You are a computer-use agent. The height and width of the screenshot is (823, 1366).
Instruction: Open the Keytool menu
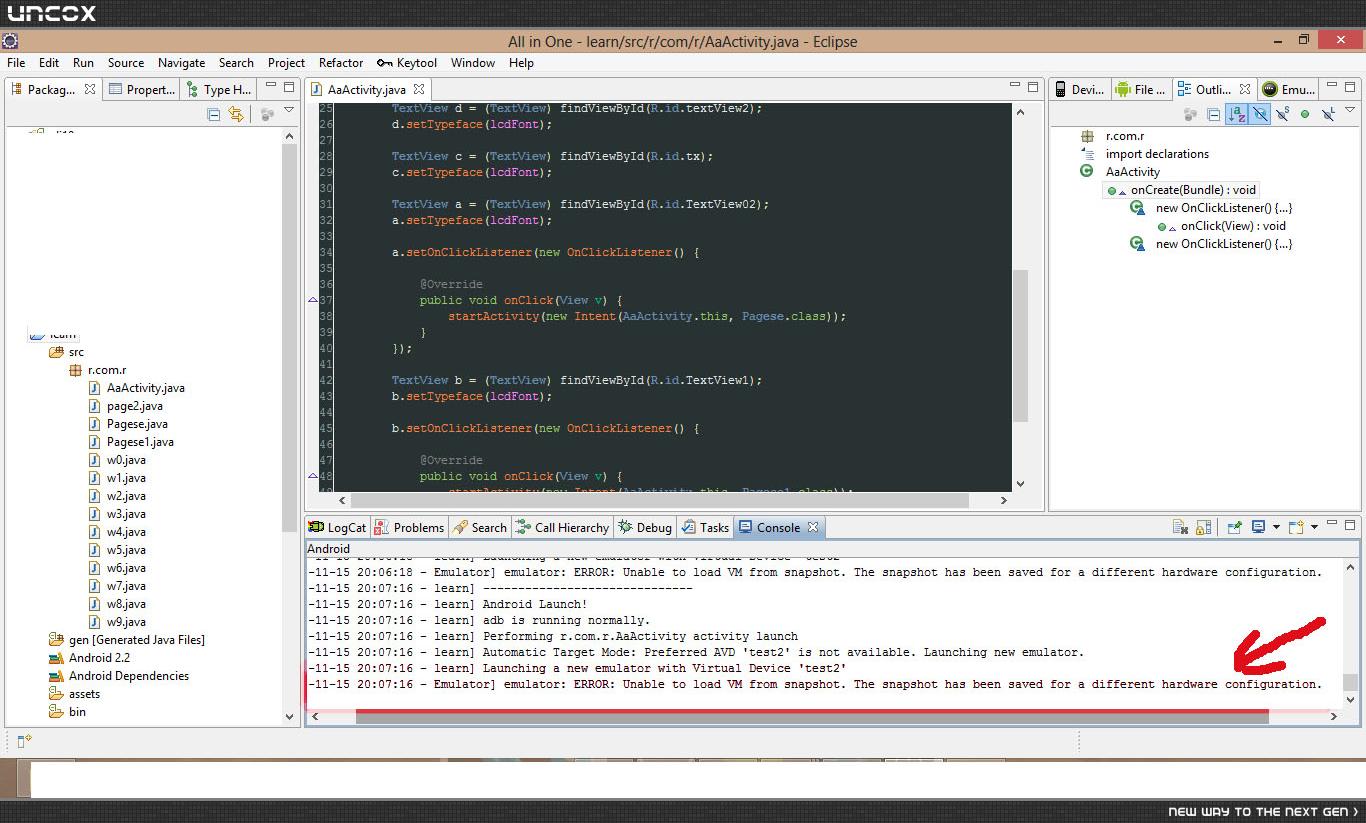click(x=407, y=62)
